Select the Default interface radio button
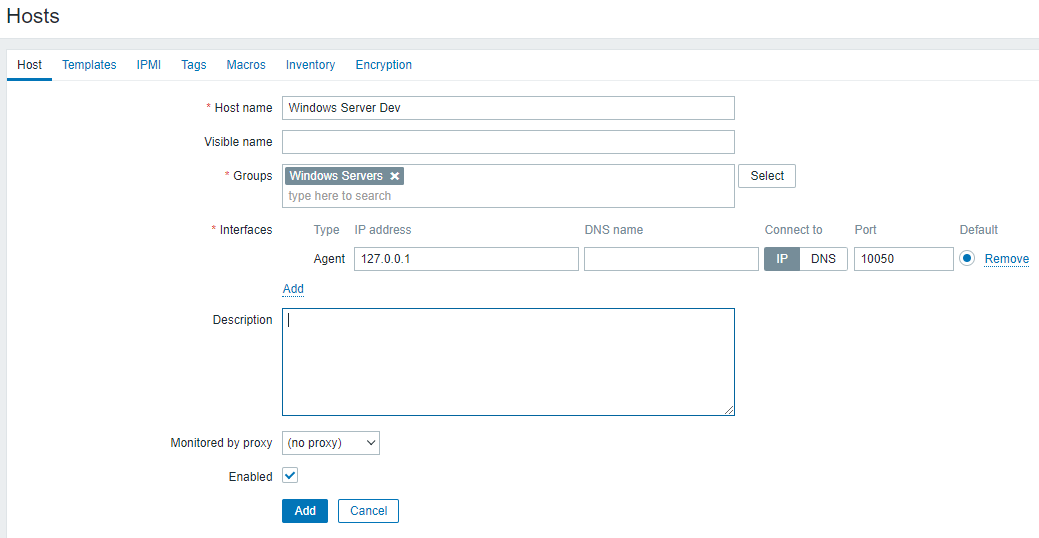 point(967,259)
